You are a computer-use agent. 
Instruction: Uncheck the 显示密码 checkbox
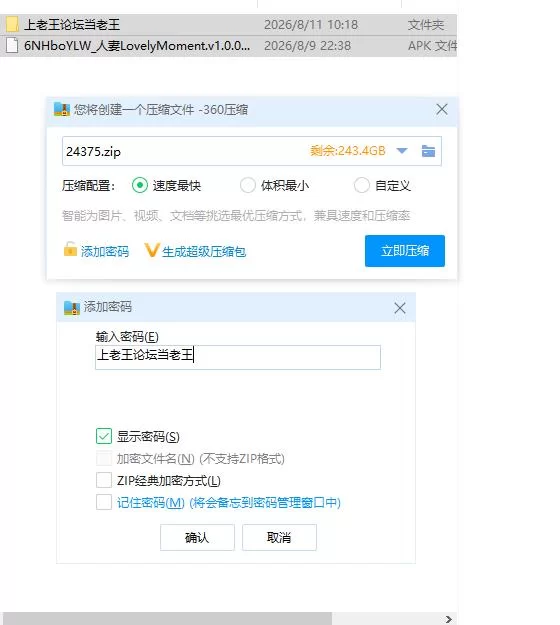coord(104,436)
